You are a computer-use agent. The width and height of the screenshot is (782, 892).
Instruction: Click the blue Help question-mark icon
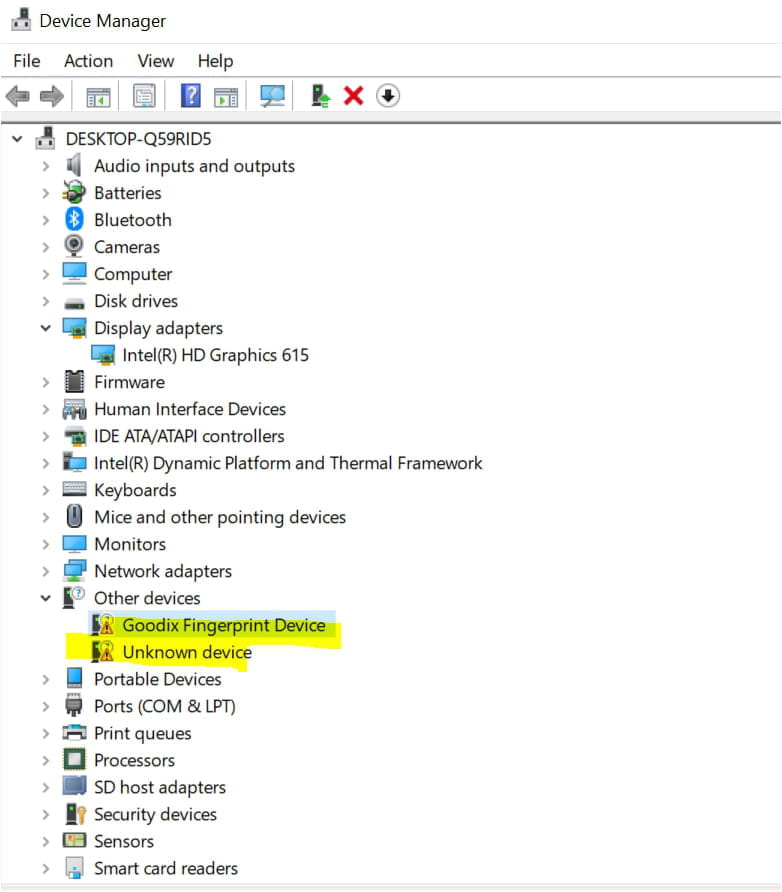point(191,96)
